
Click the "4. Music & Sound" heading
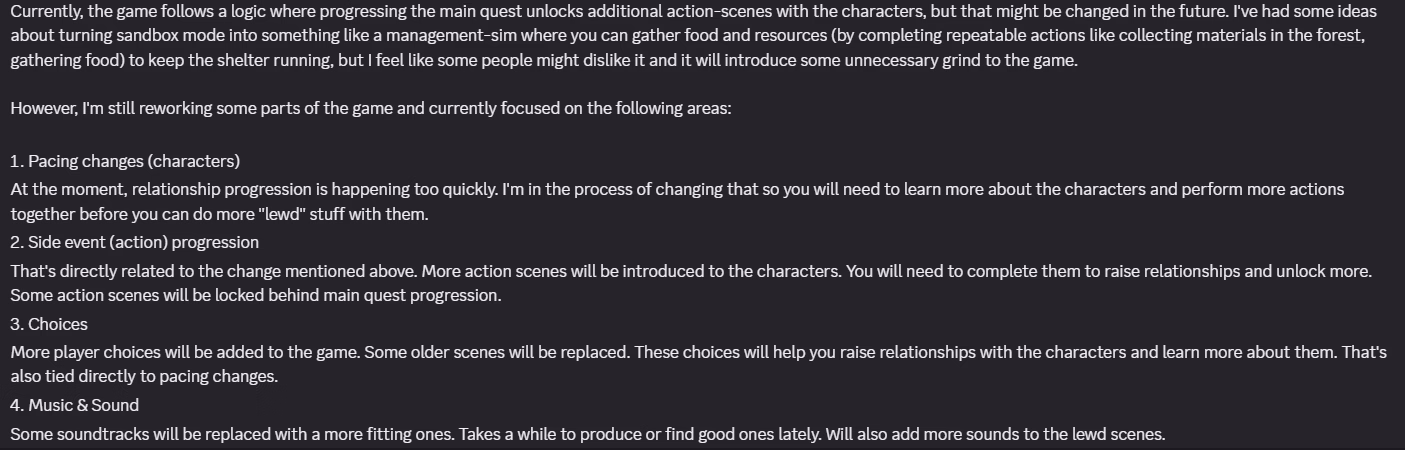tap(75, 405)
